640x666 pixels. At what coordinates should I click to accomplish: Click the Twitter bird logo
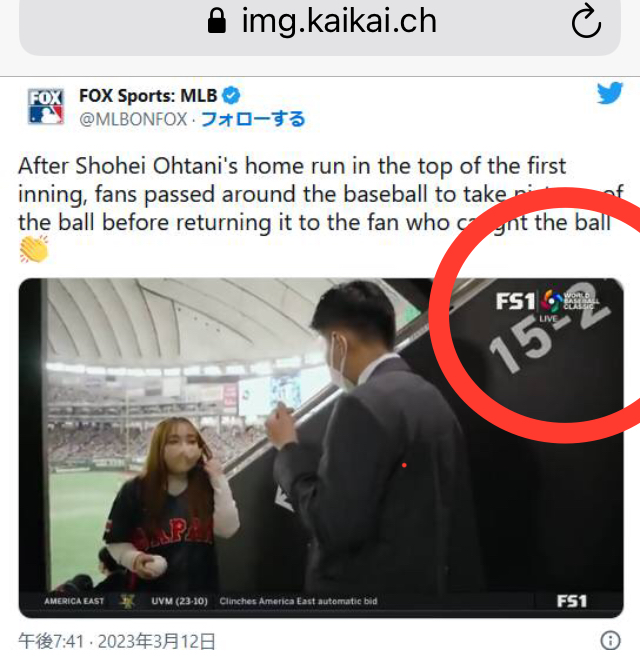pos(610,93)
